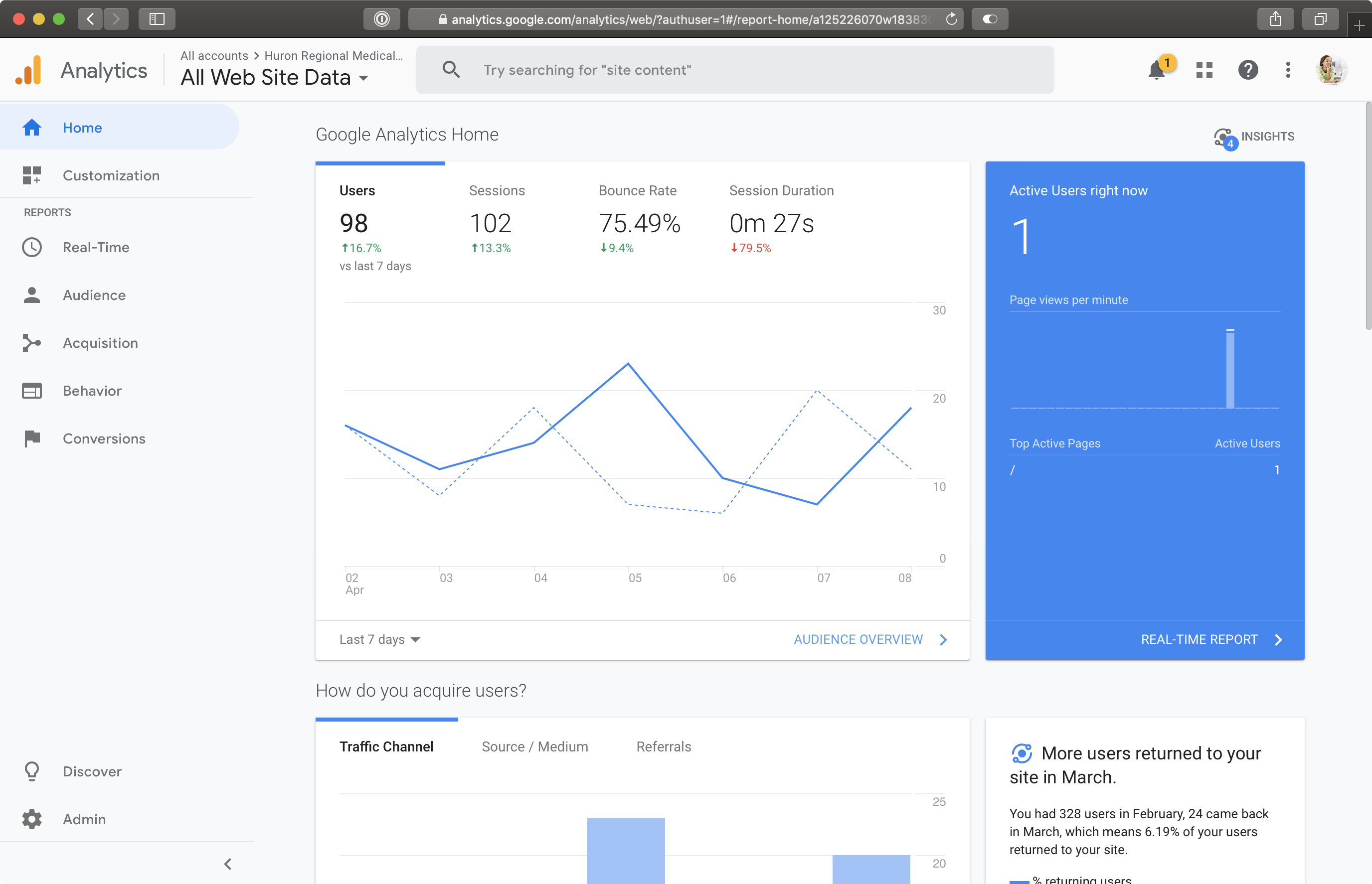The width and height of the screenshot is (1372, 884).
Task: Open the All Web Site Data dropdown
Action: pyautogui.click(x=274, y=78)
